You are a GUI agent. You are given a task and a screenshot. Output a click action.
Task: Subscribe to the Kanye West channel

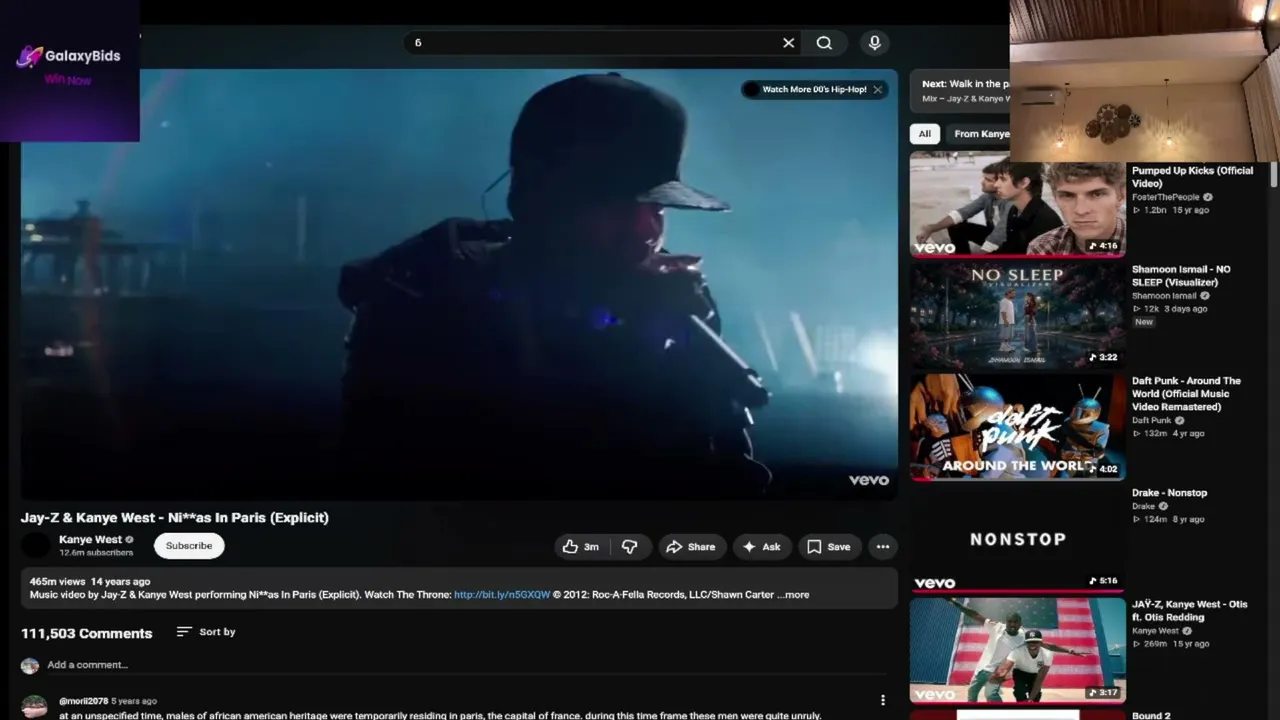[189, 546]
